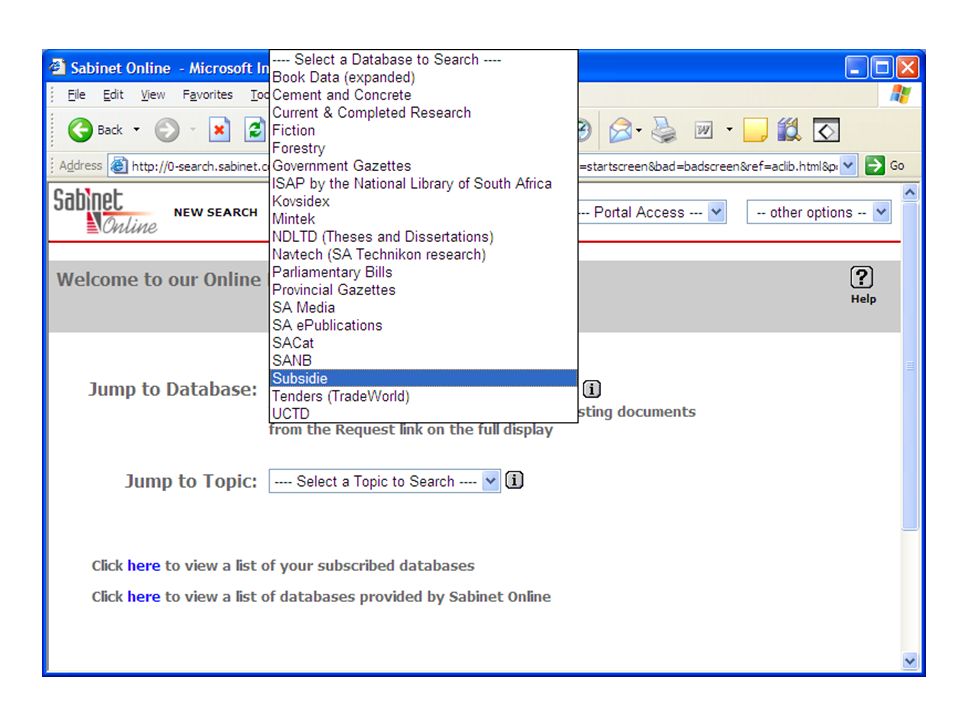Select Provincial Gazettes option
The image size is (960, 720).
click(423, 290)
